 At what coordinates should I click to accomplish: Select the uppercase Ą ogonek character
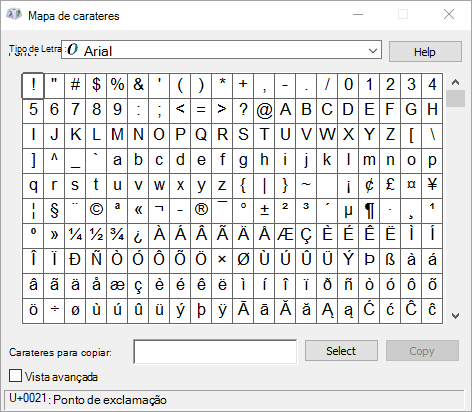[327, 311]
